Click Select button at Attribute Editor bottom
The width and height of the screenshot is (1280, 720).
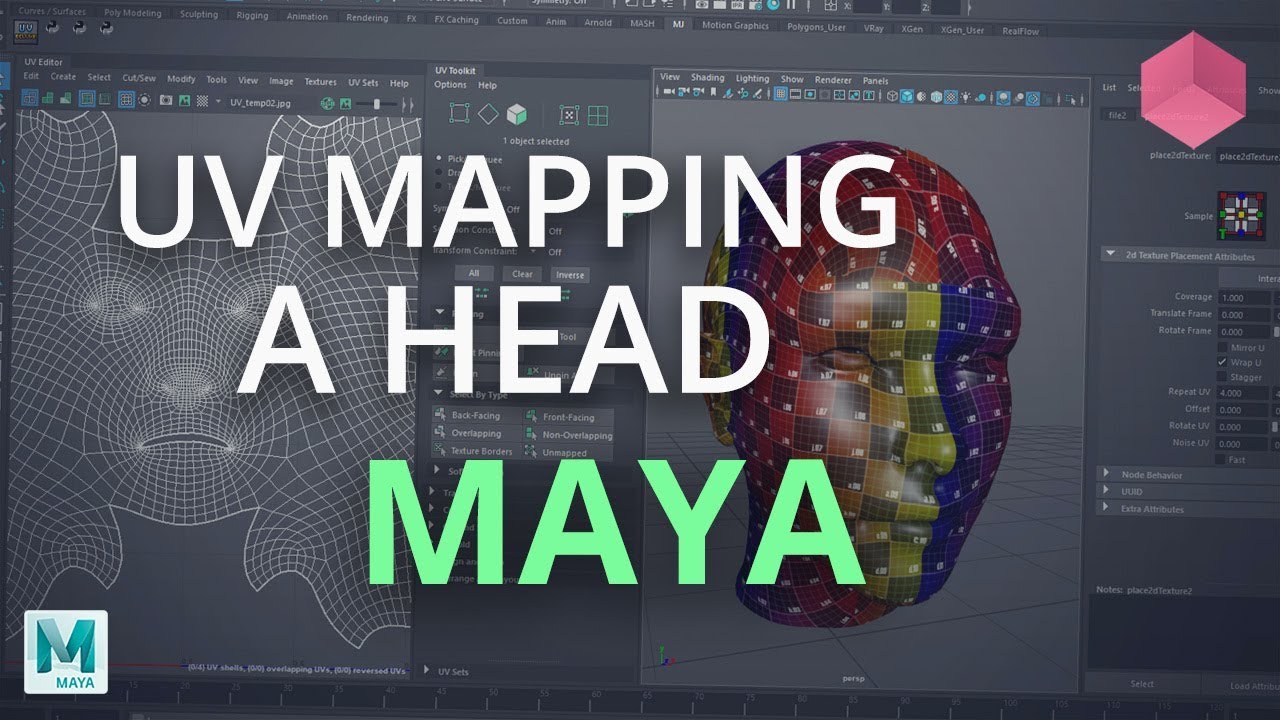1142,684
